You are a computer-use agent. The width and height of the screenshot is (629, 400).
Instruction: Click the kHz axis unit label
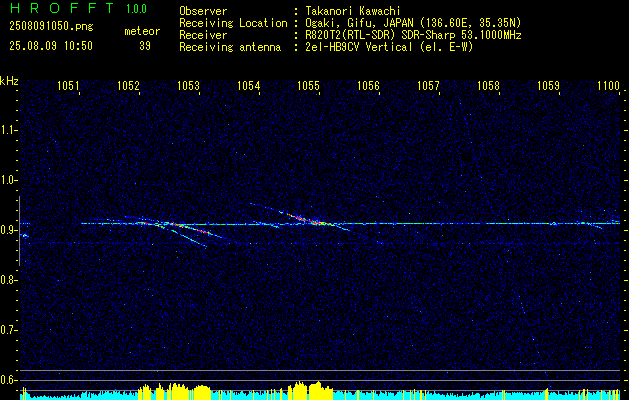tap(9, 81)
